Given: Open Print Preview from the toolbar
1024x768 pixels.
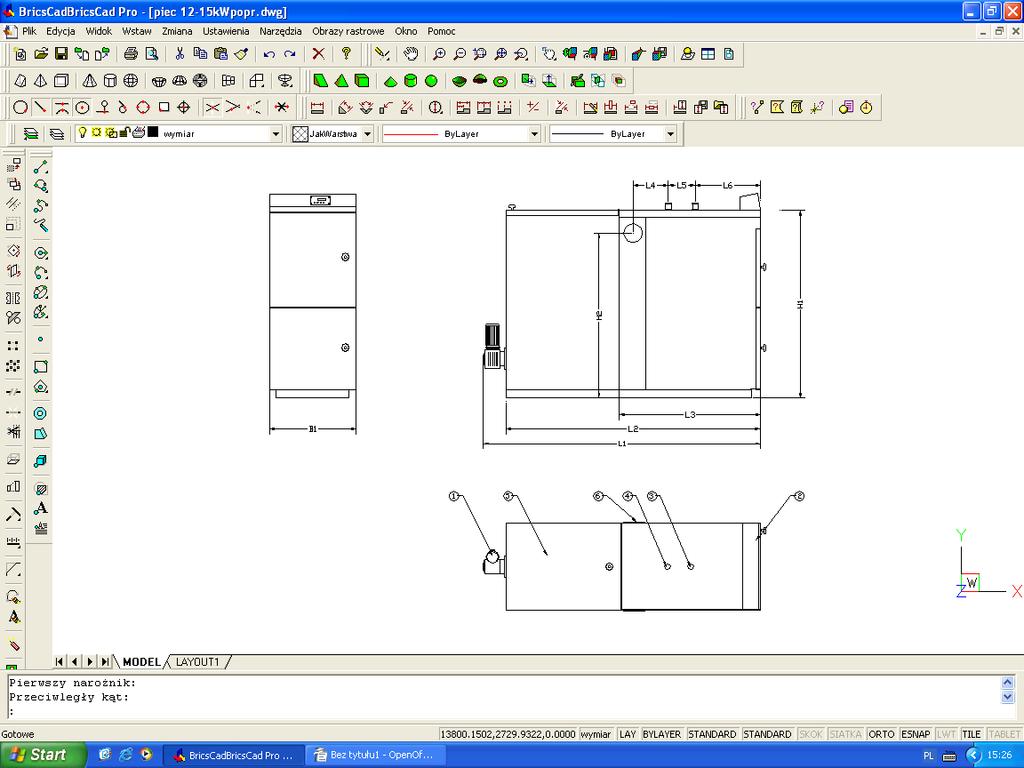Looking at the screenshot, I should click(152, 54).
